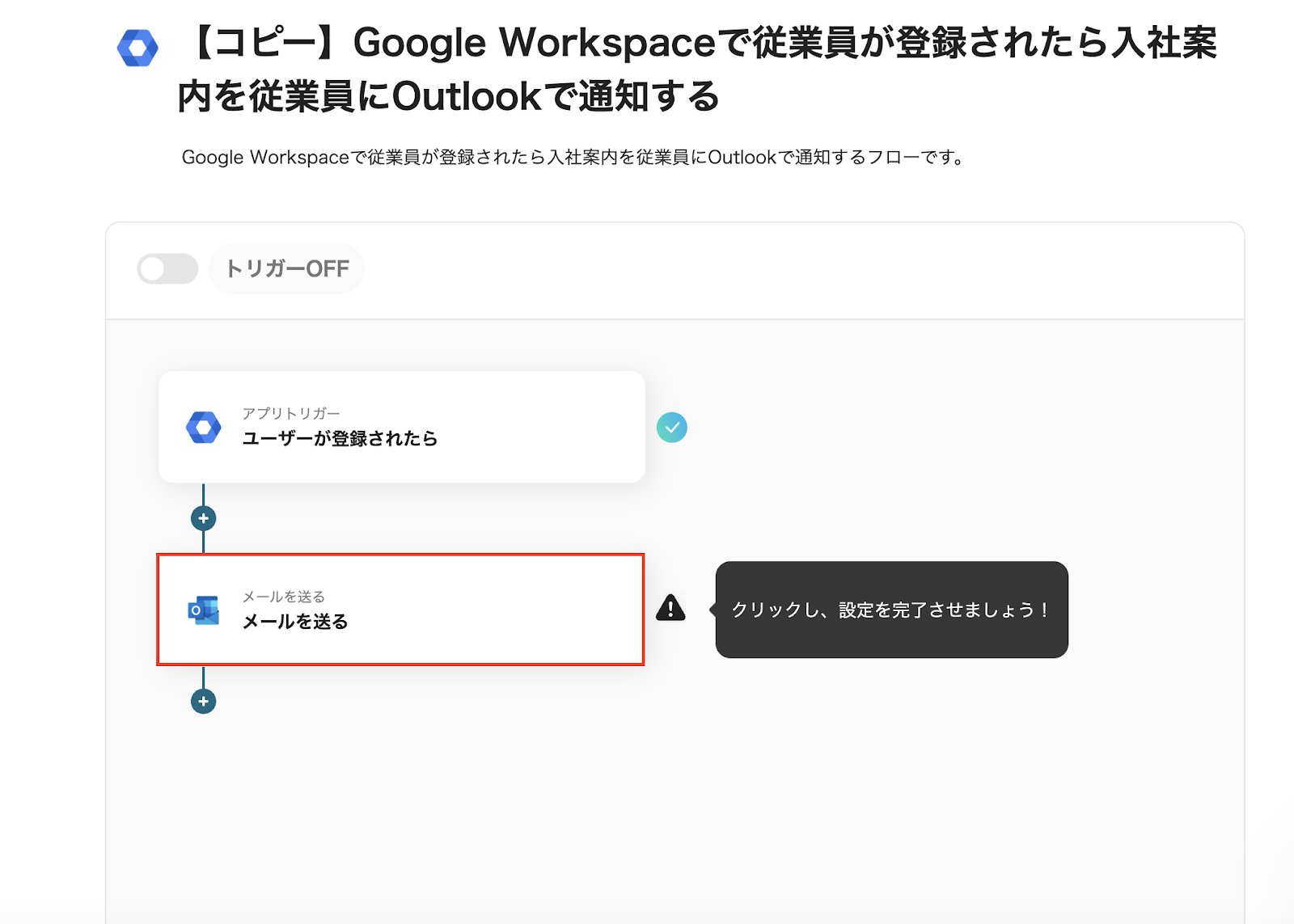Click the Google Workspace icon in the trigger card

pyautogui.click(x=204, y=427)
